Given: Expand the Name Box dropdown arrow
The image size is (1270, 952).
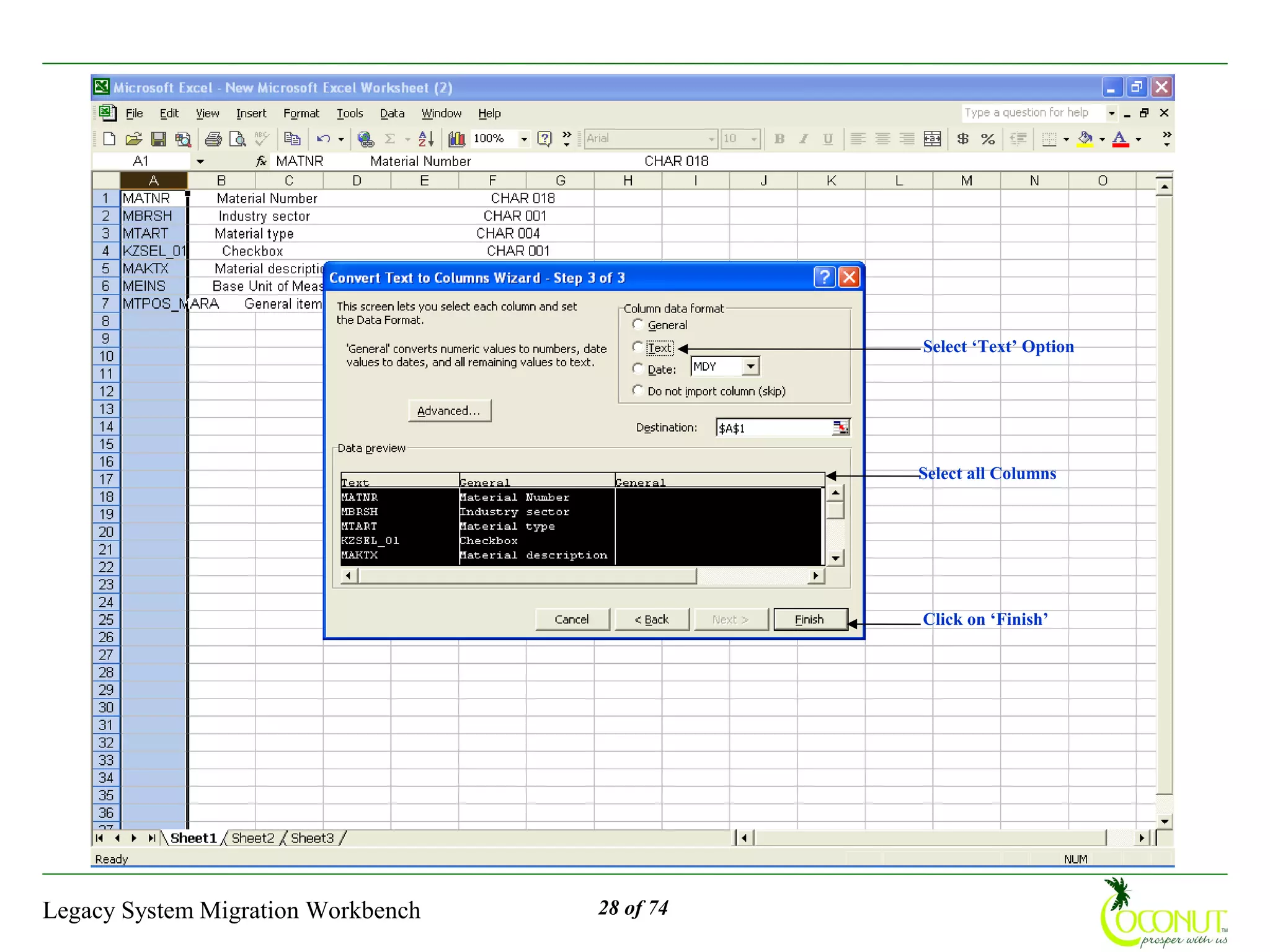Looking at the screenshot, I should click(x=200, y=162).
